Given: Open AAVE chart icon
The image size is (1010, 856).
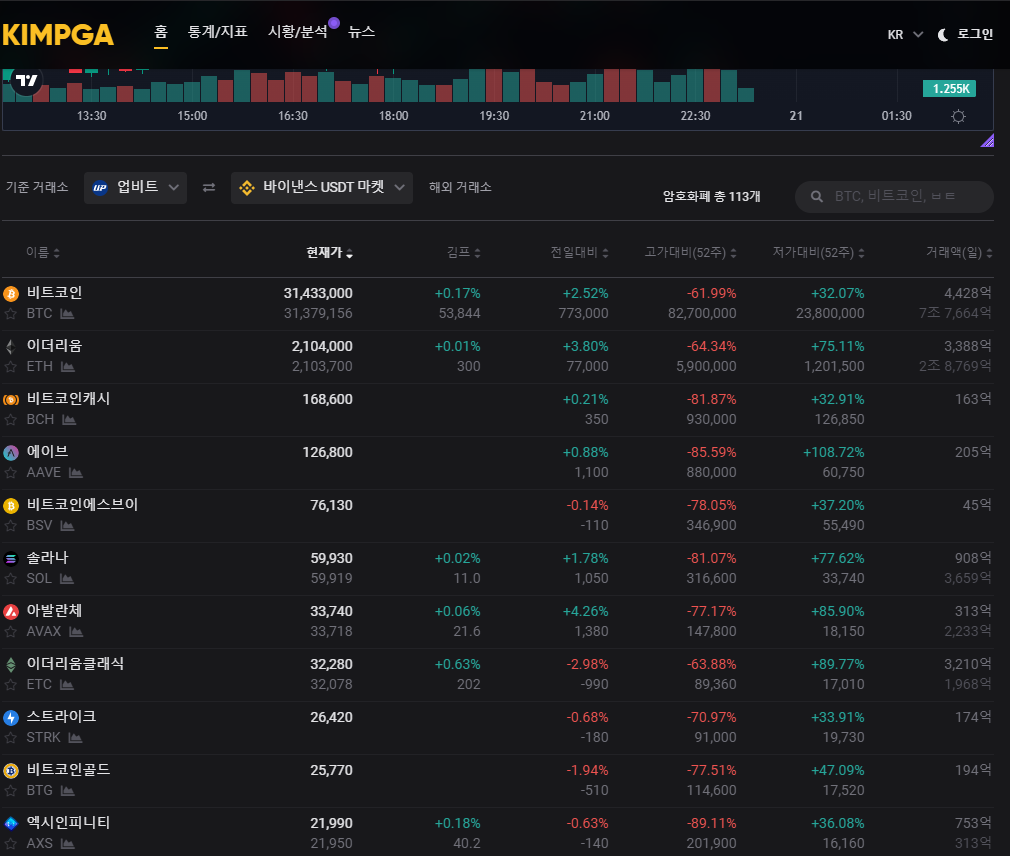Looking at the screenshot, I should (x=76, y=473).
